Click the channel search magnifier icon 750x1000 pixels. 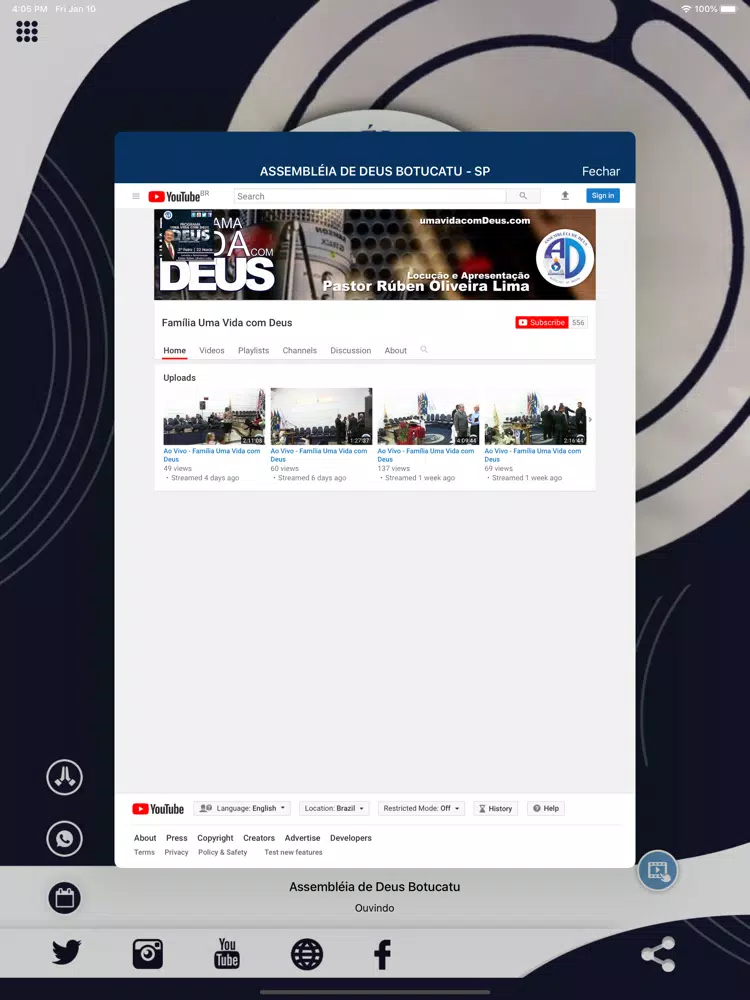[x=424, y=349]
